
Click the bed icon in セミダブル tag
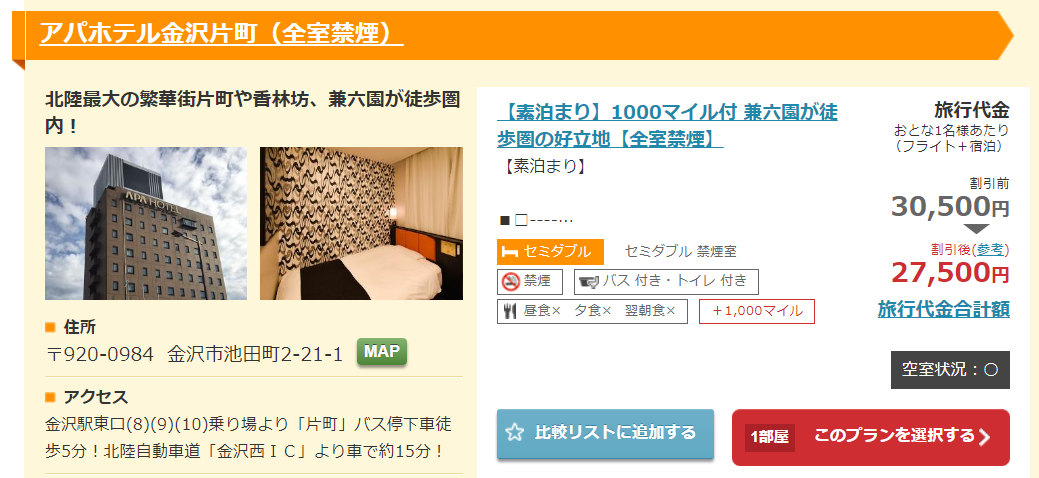click(x=510, y=252)
